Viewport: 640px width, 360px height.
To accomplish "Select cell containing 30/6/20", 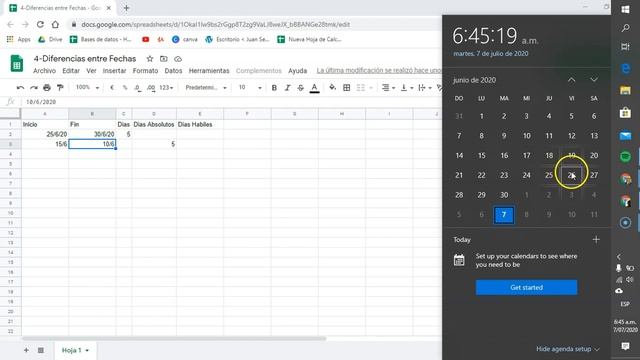I will (x=92, y=134).
